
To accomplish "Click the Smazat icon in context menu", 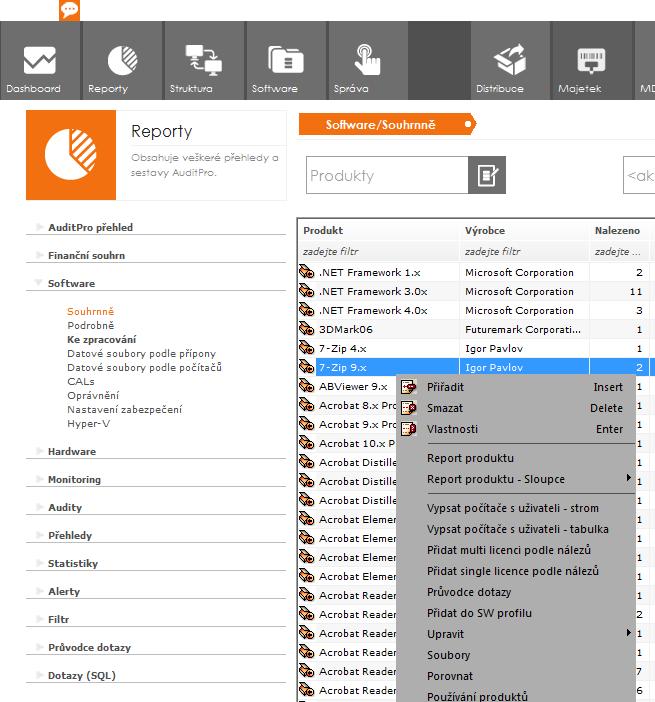I will [408, 408].
